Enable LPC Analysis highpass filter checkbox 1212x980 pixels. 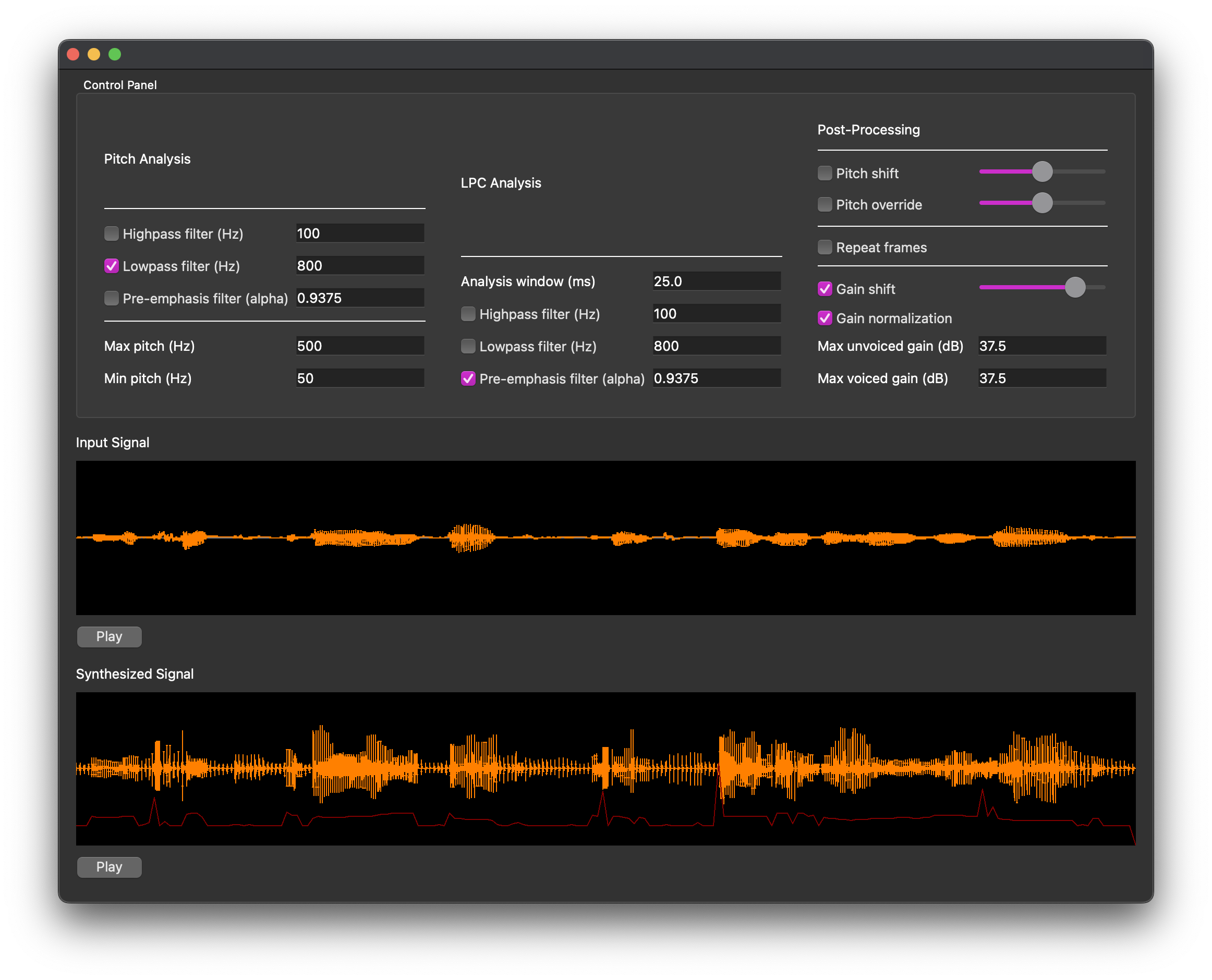[468, 314]
